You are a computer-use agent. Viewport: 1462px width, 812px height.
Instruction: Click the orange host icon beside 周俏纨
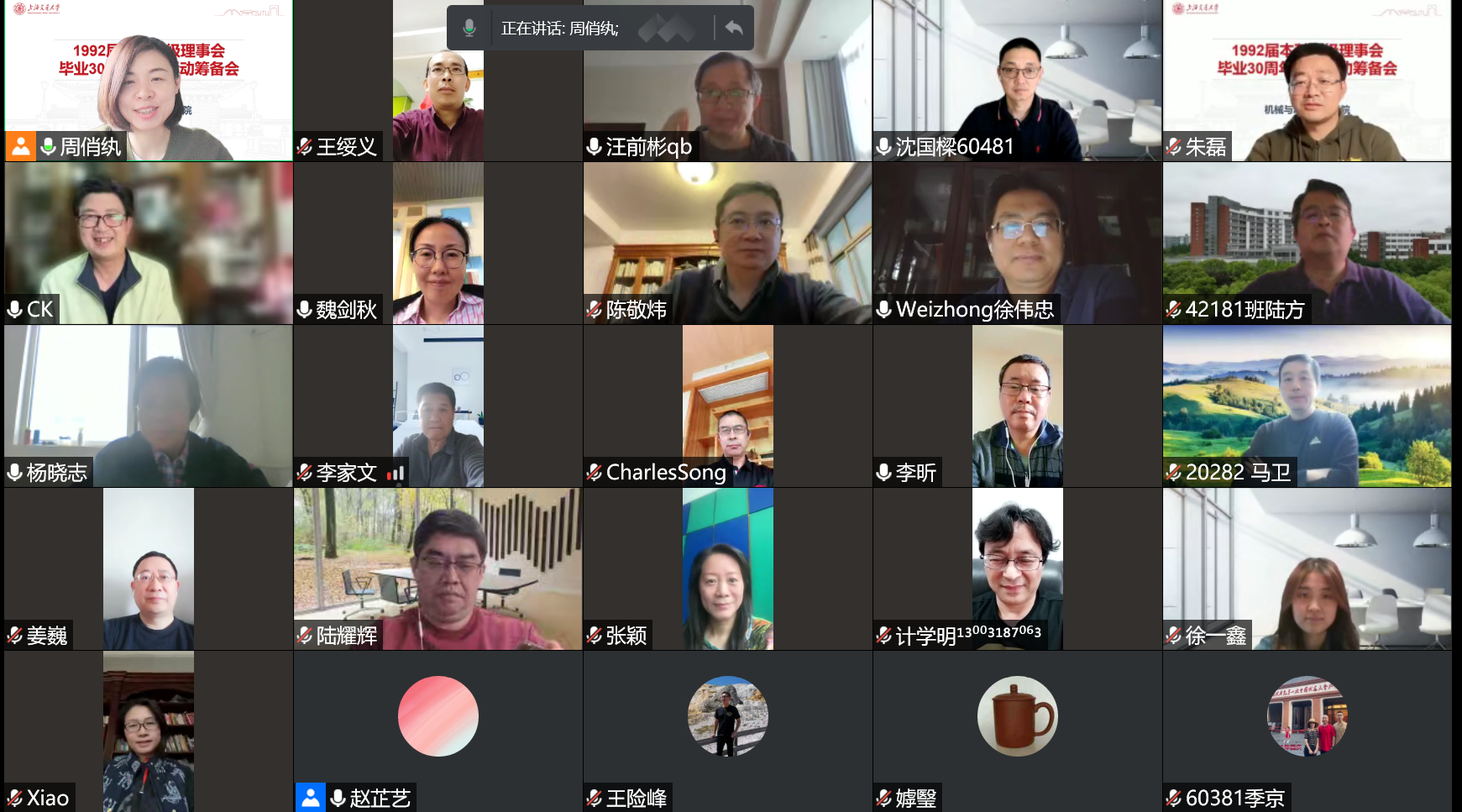[x=20, y=146]
